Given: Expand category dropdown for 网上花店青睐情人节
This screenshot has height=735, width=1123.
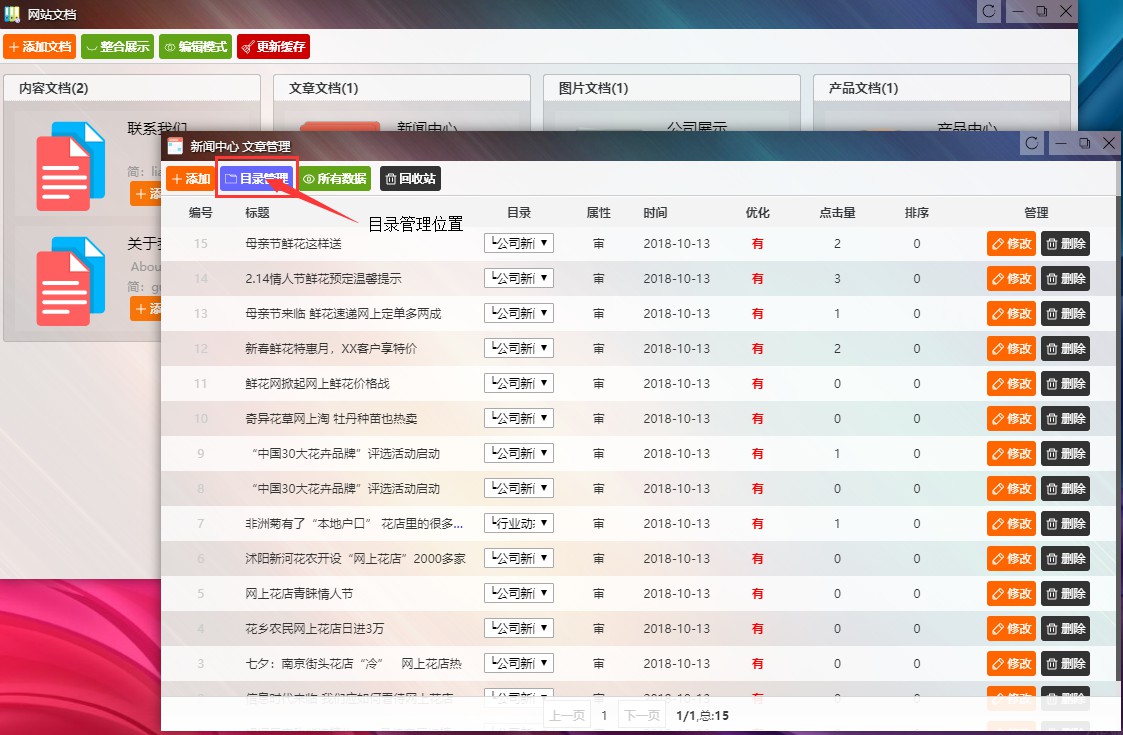Looking at the screenshot, I should coord(519,593).
